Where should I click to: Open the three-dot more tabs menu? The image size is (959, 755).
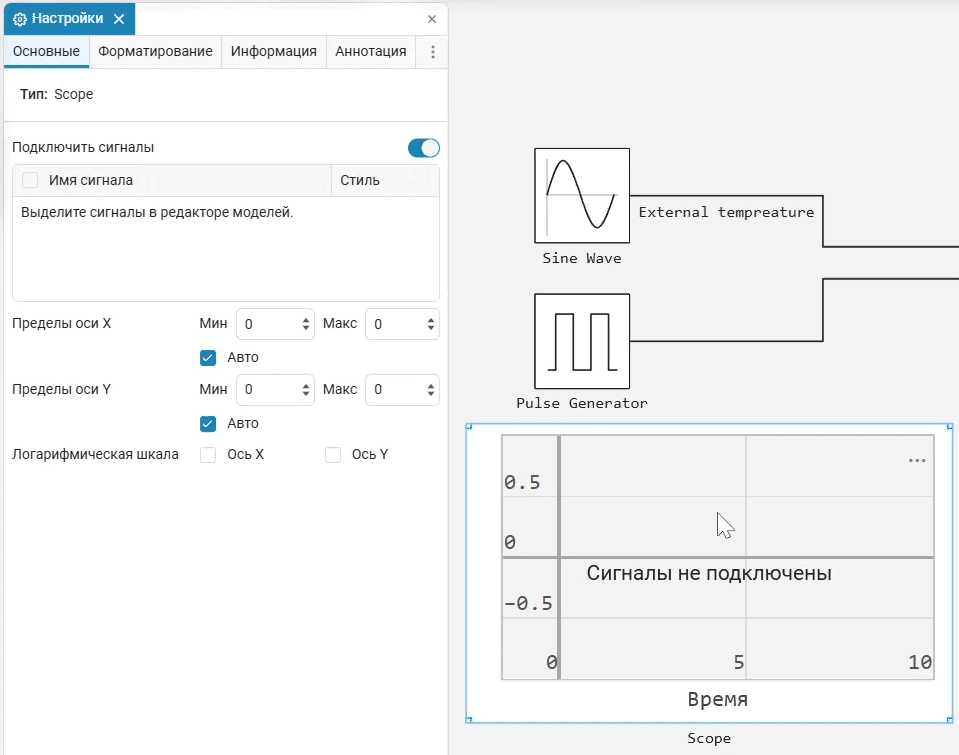pos(432,52)
